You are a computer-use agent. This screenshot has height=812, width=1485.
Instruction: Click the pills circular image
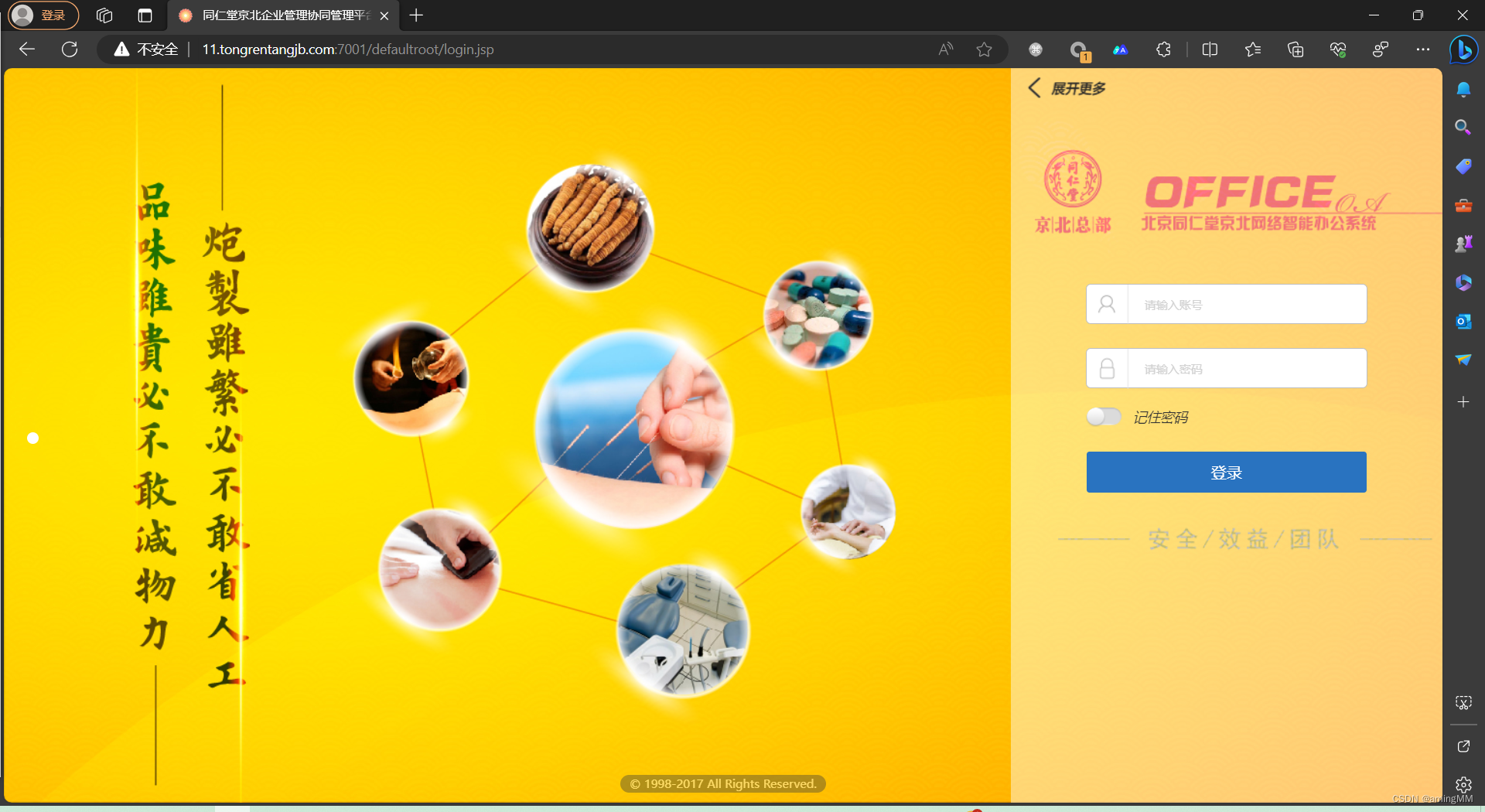click(x=818, y=315)
